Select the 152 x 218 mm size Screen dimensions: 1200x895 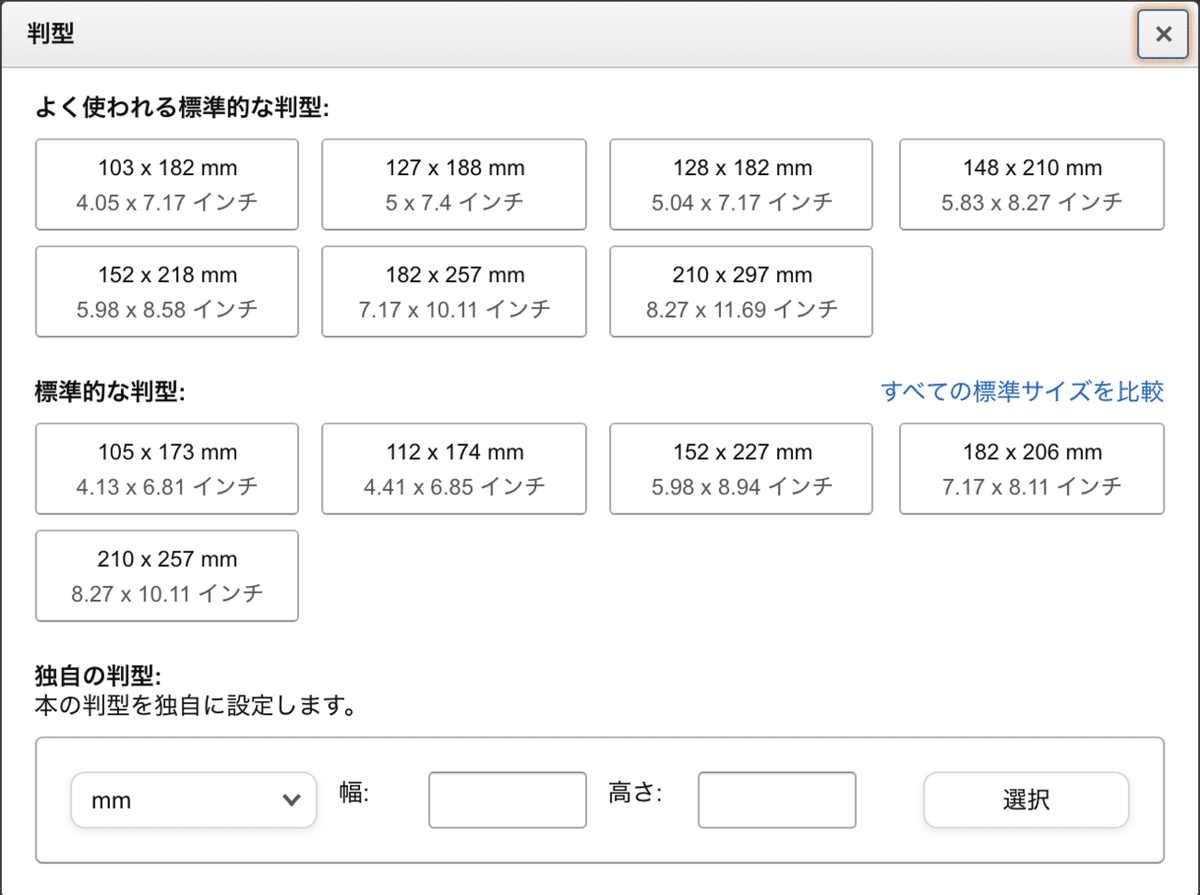coord(166,291)
